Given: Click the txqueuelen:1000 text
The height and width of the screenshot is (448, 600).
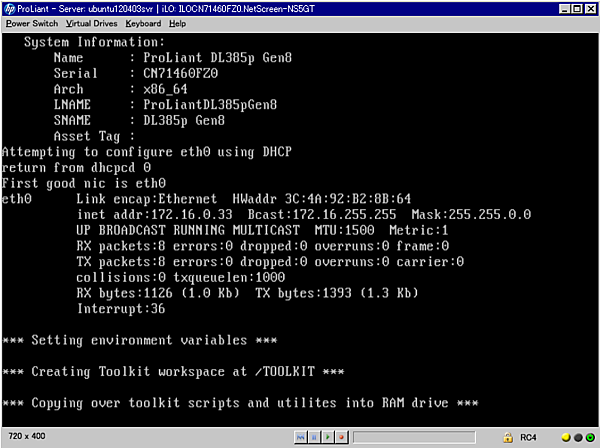Looking at the screenshot, I should (229, 277).
